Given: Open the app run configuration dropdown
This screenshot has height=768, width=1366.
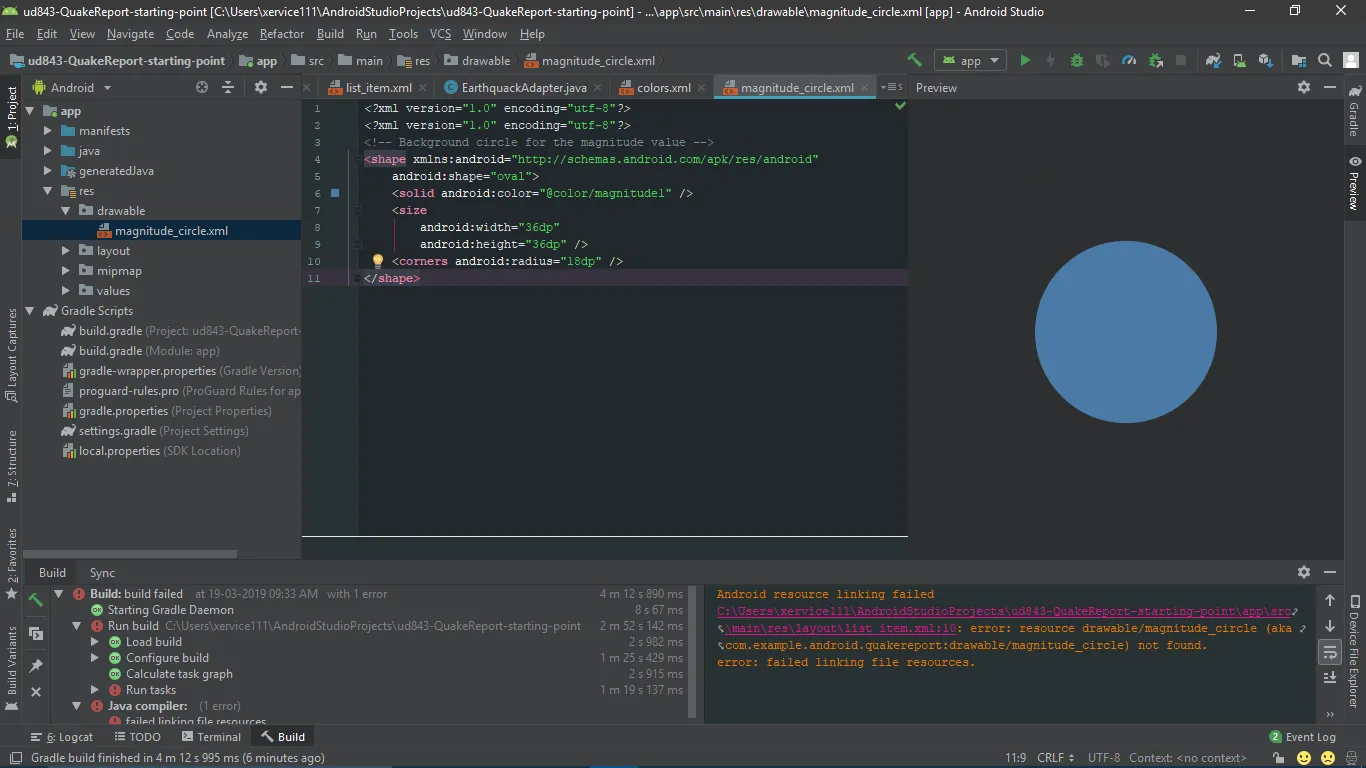Looking at the screenshot, I should (970, 61).
